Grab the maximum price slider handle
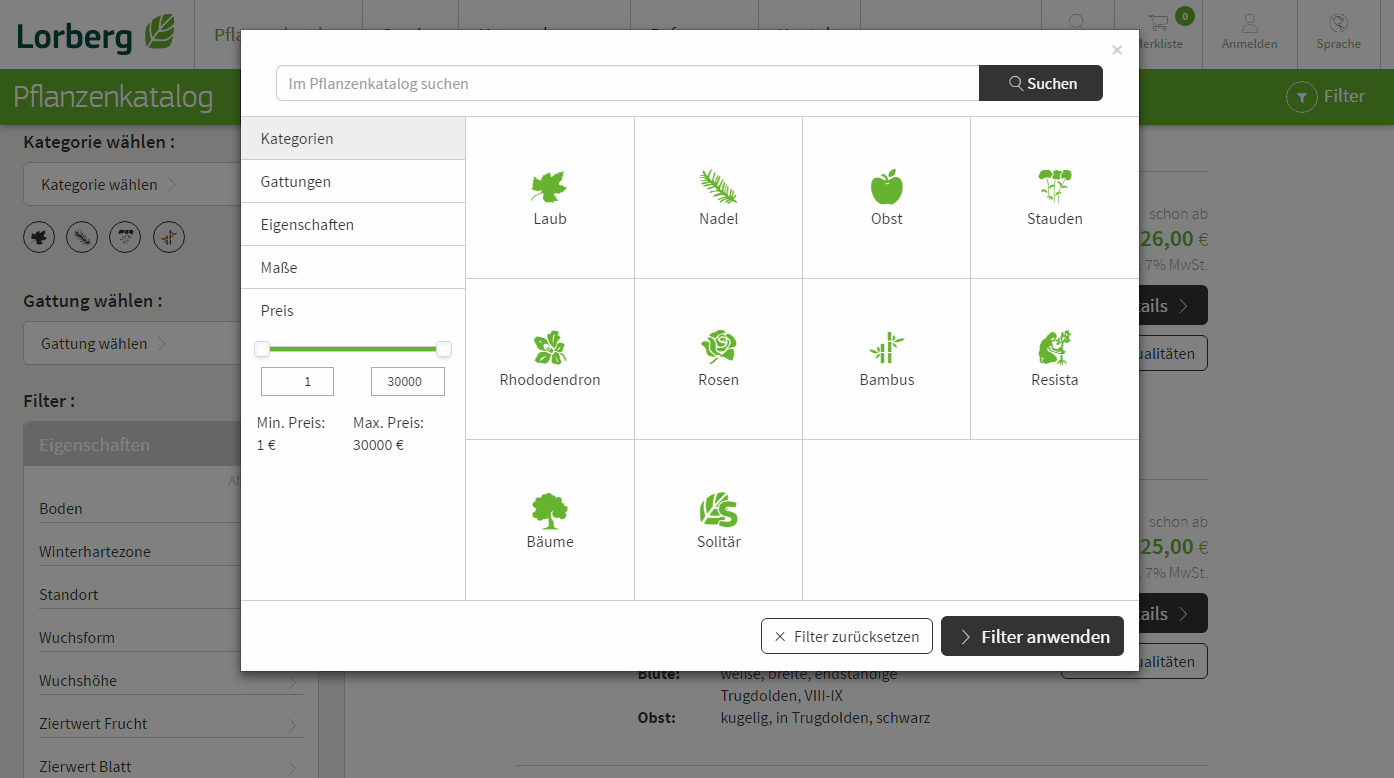 [444, 349]
